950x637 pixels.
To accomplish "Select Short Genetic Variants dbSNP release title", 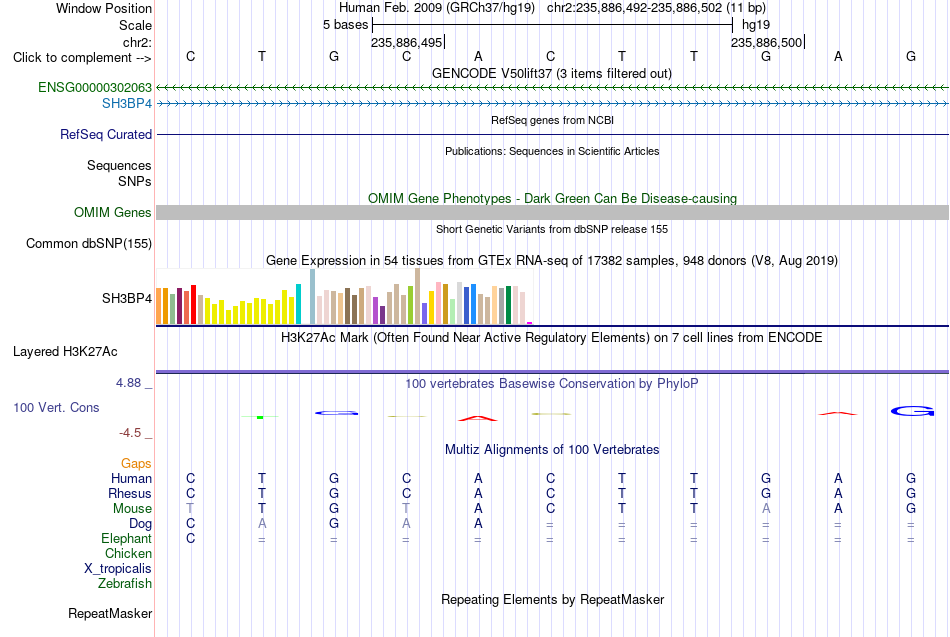I will tap(551, 229).
